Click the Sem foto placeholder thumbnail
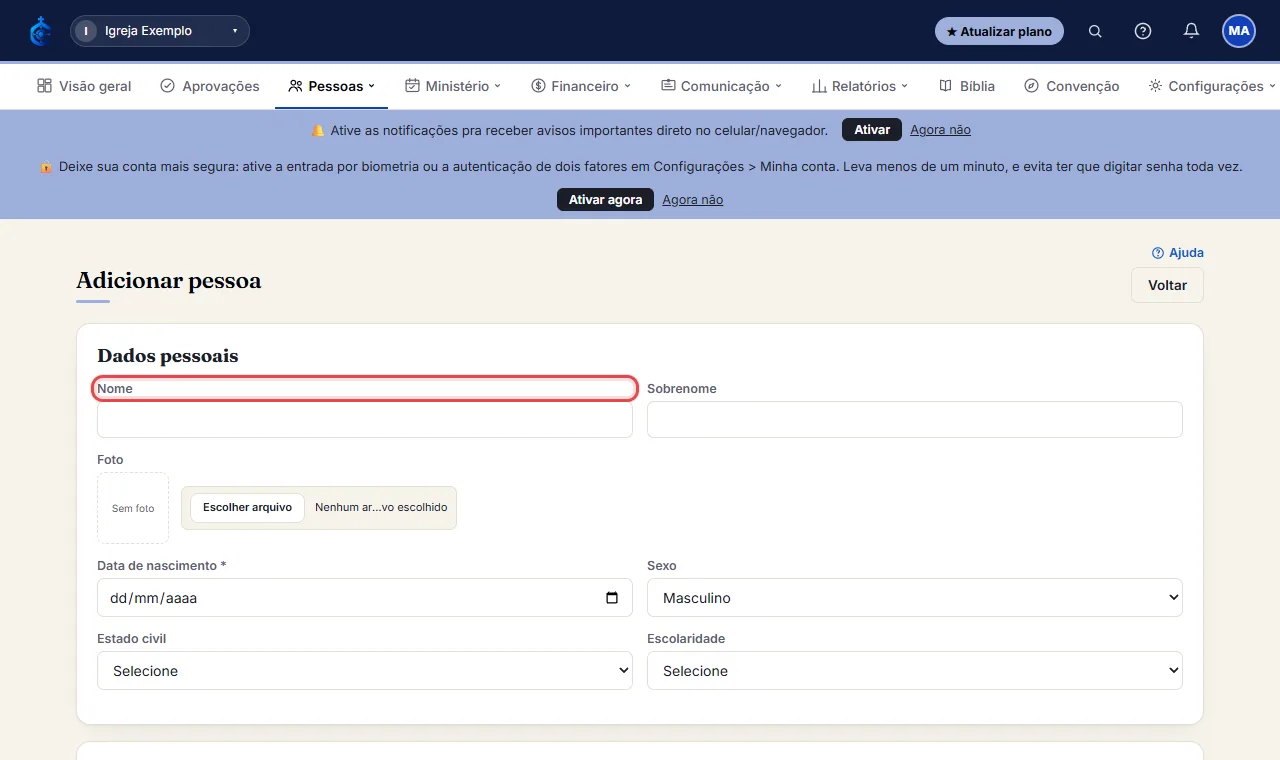This screenshot has width=1280, height=760. (133, 508)
